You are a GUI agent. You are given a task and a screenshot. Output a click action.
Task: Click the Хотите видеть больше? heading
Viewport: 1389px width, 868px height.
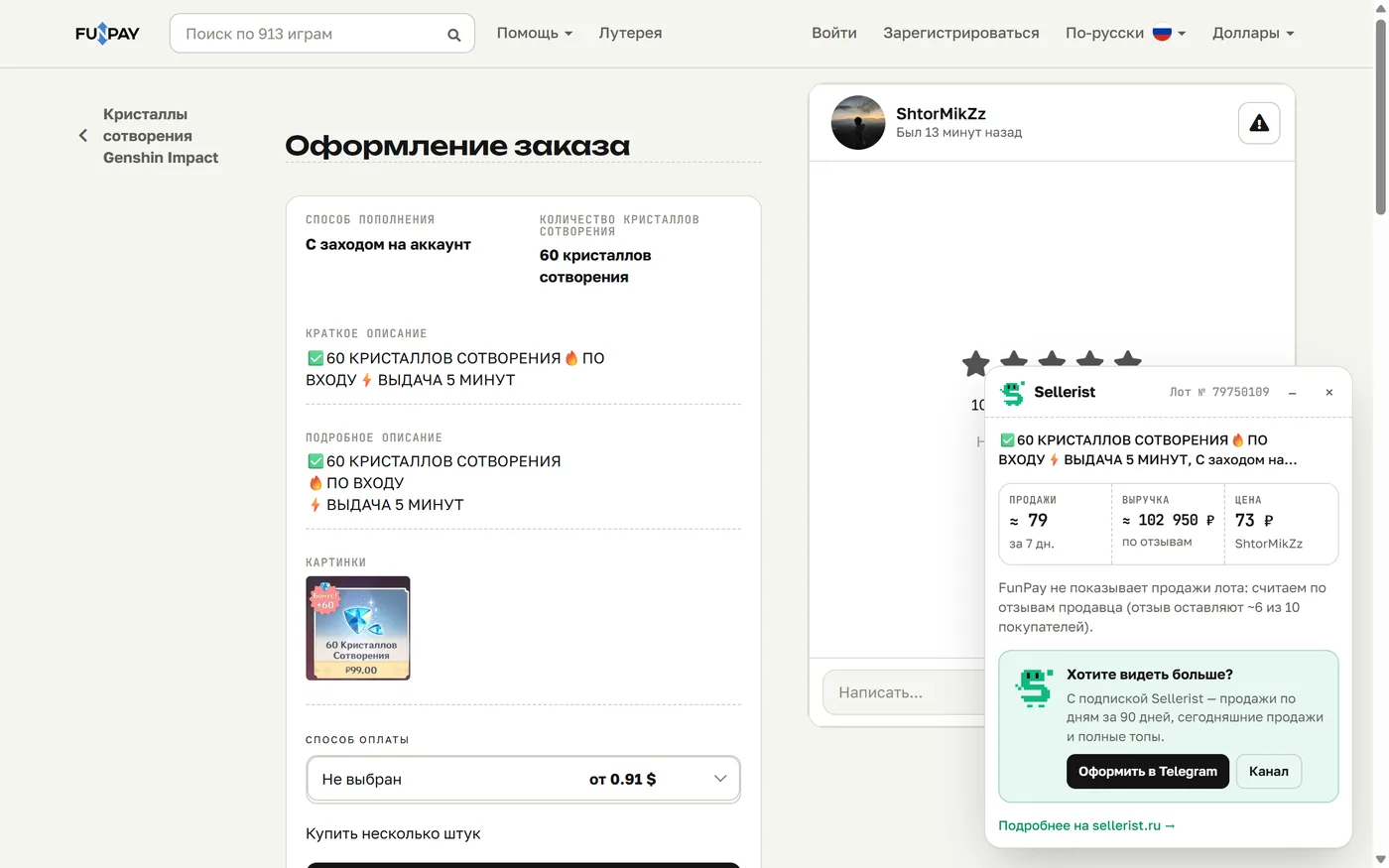pyautogui.click(x=1150, y=675)
